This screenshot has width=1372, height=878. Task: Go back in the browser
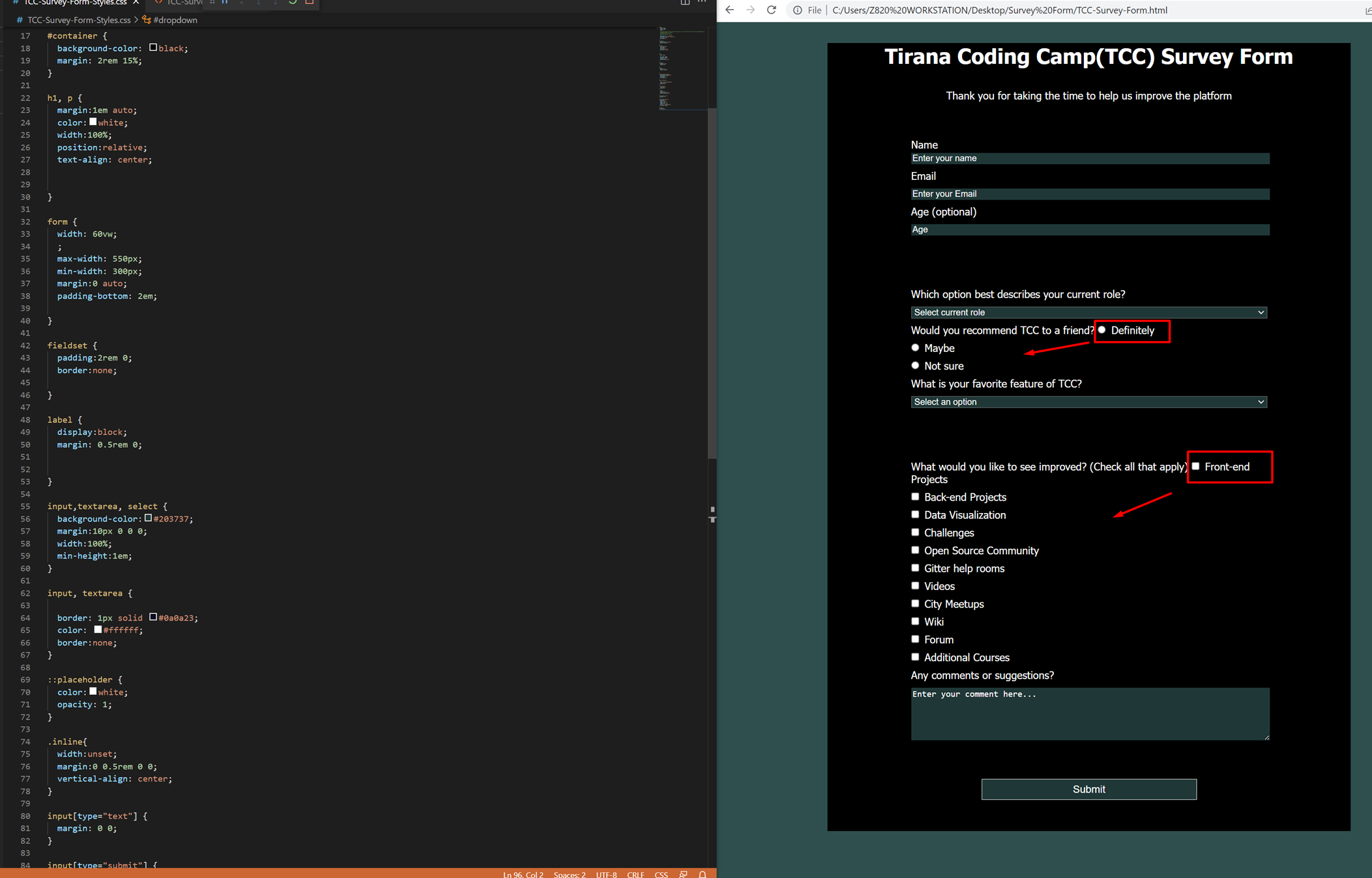pyautogui.click(x=730, y=10)
